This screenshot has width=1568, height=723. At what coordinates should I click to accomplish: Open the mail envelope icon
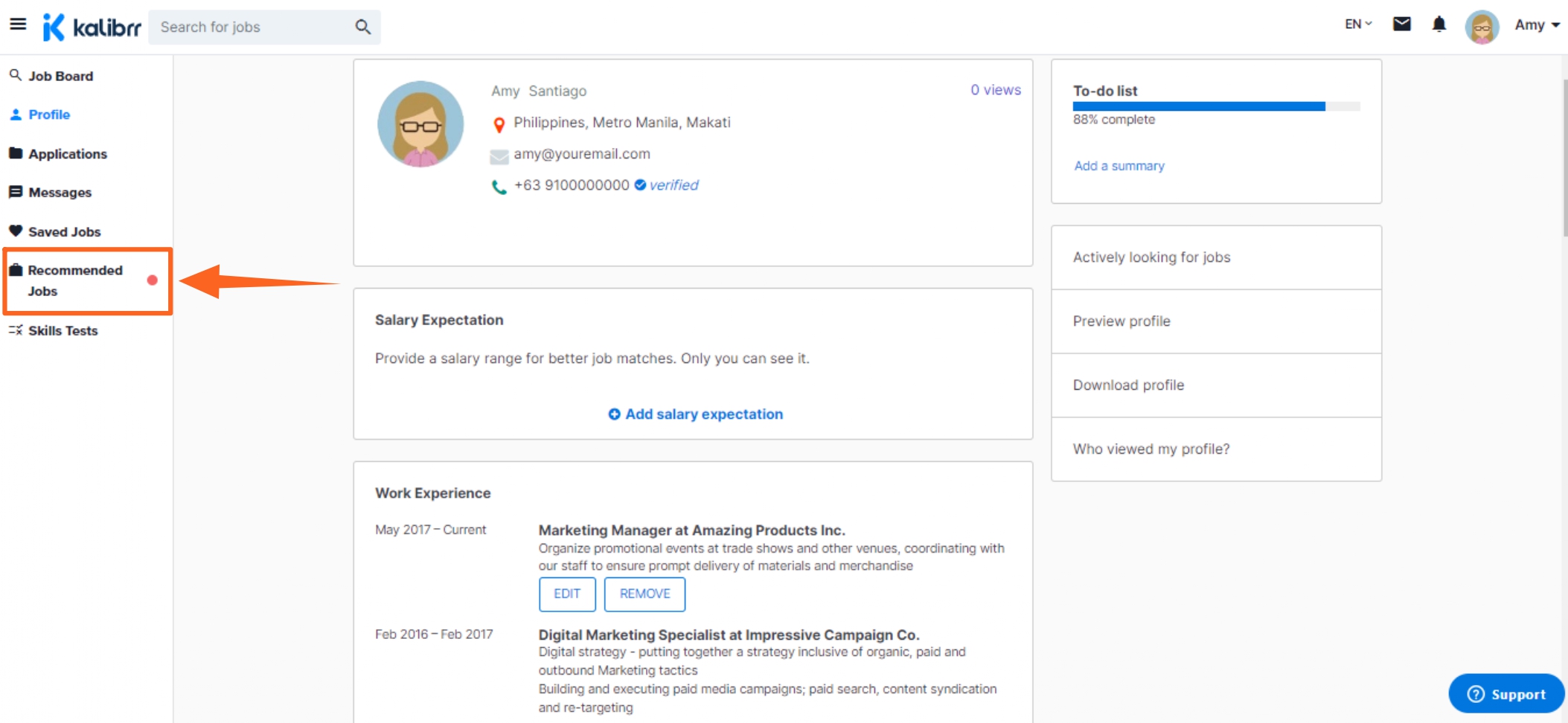click(x=1401, y=25)
